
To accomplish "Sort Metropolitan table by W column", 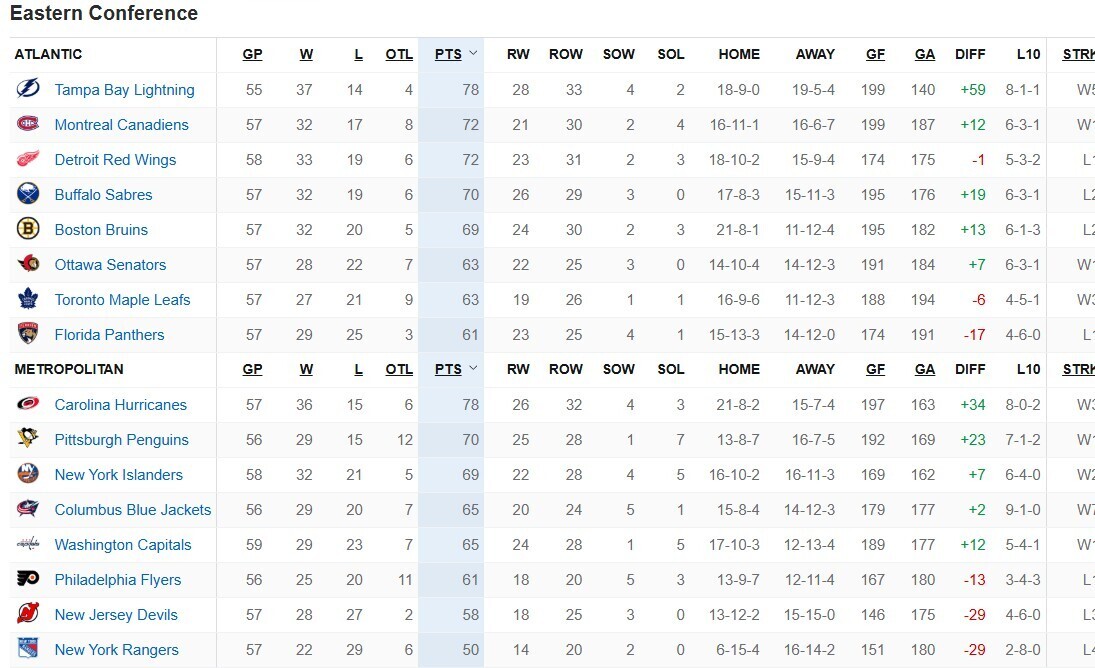I will (306, 369).
